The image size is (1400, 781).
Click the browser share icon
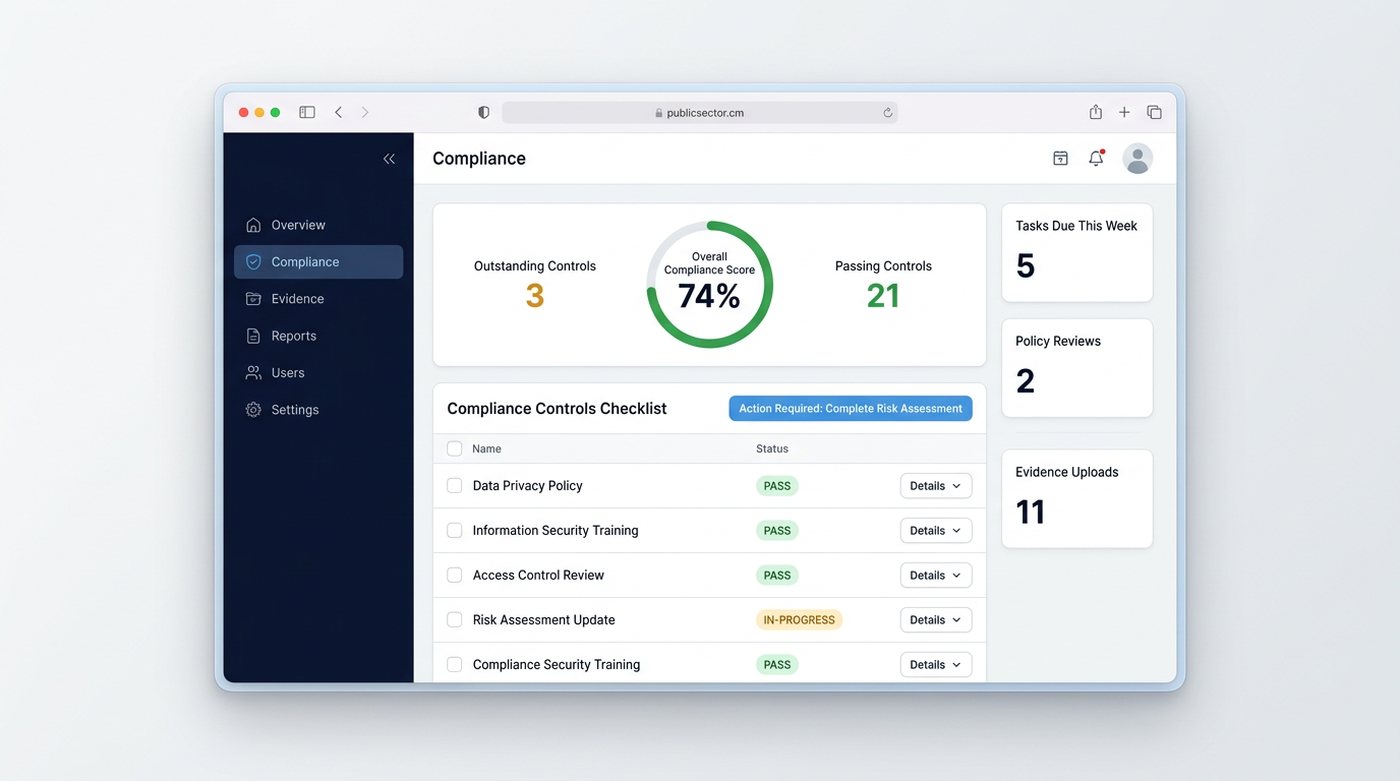point(1096,112)
